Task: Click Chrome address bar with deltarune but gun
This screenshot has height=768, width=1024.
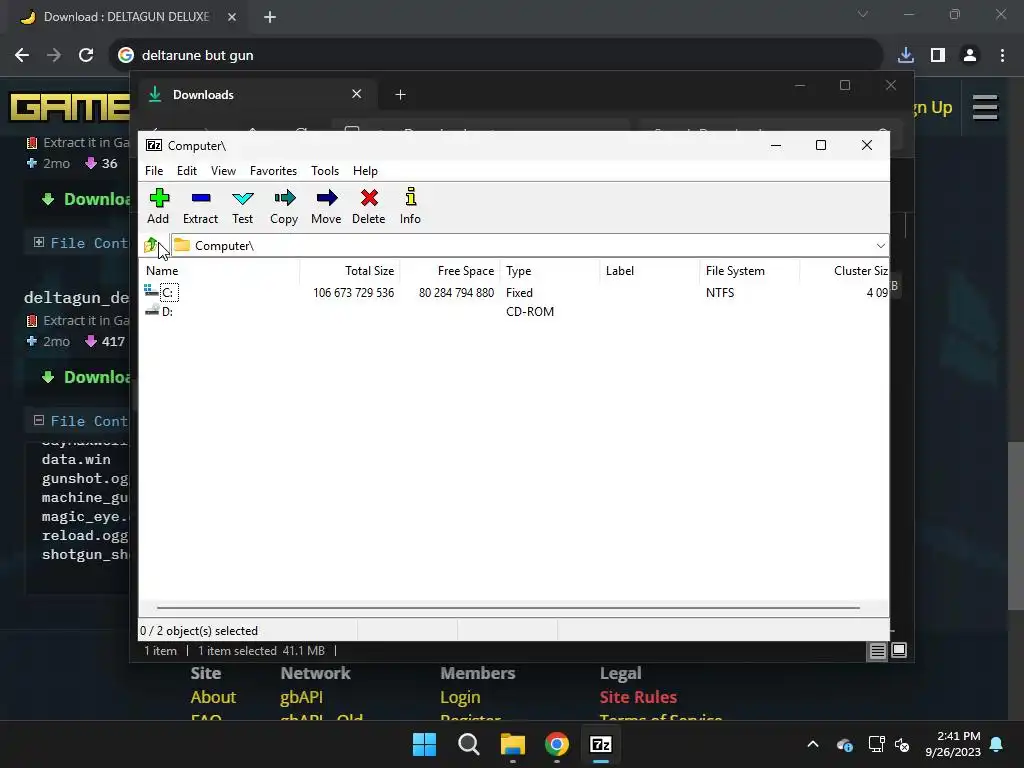Action: pyautogui.click(x=496, y=56)
